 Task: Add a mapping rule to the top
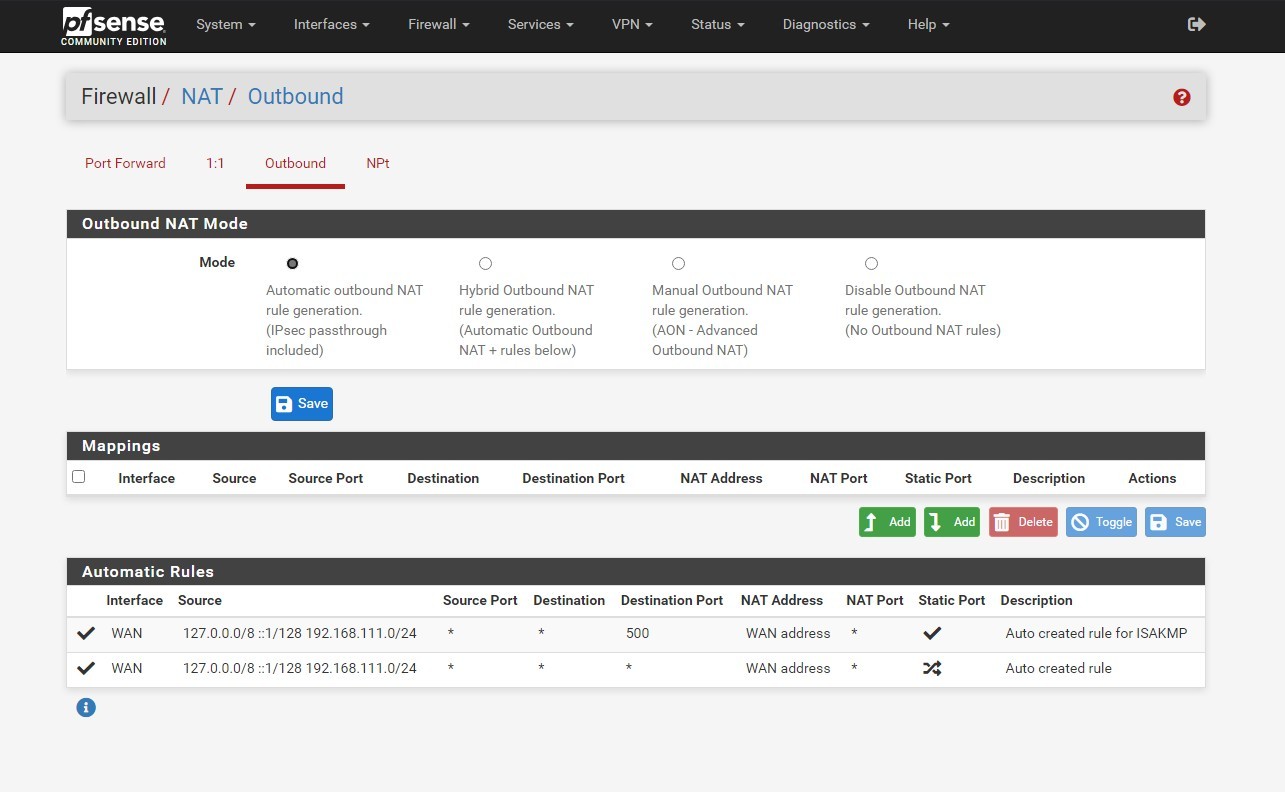(x=886, y=521)
